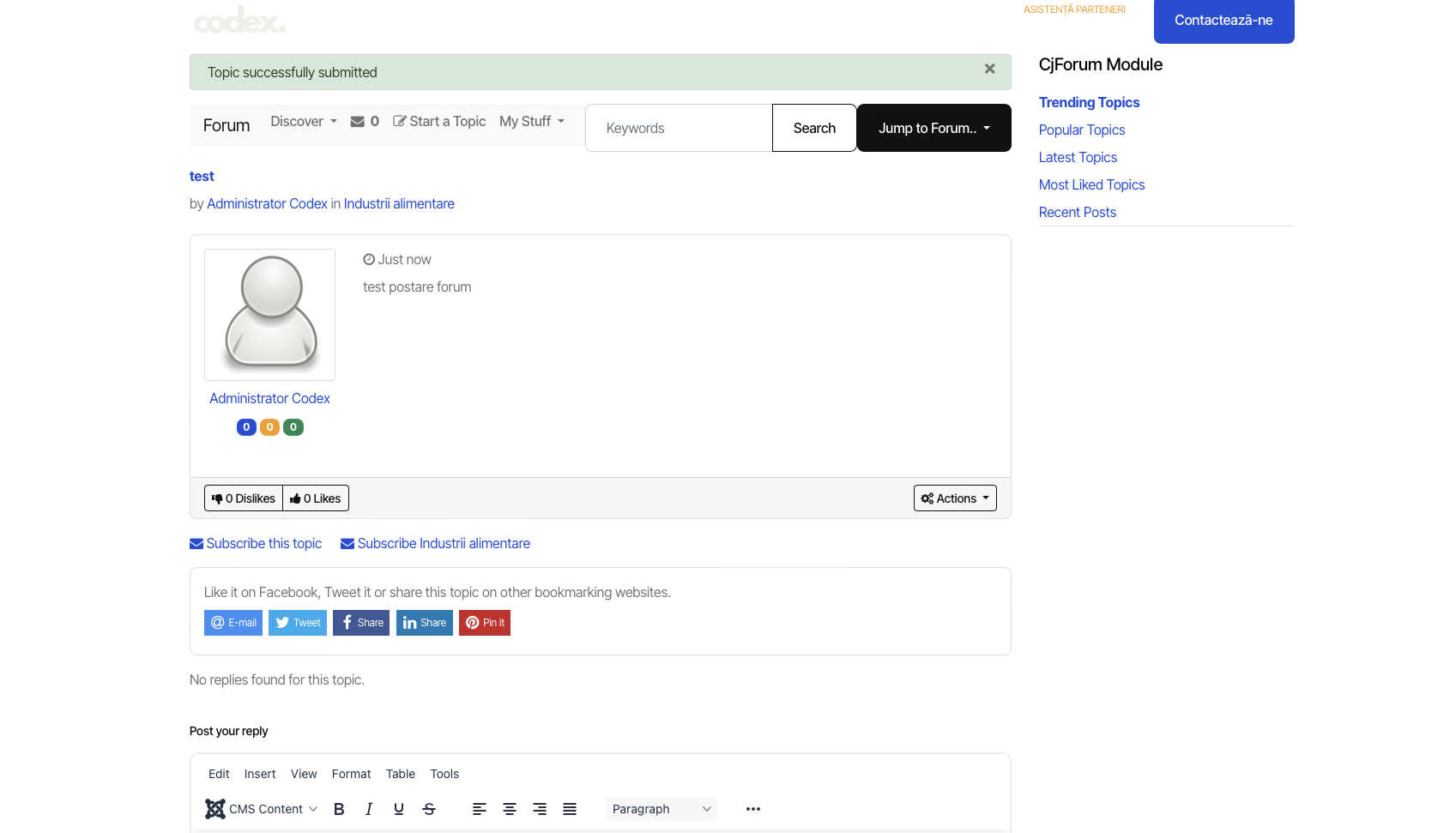The width and height of the screenshot is (1456, 833).
Task: Open the Insert menu in editor
Action: 260,774
